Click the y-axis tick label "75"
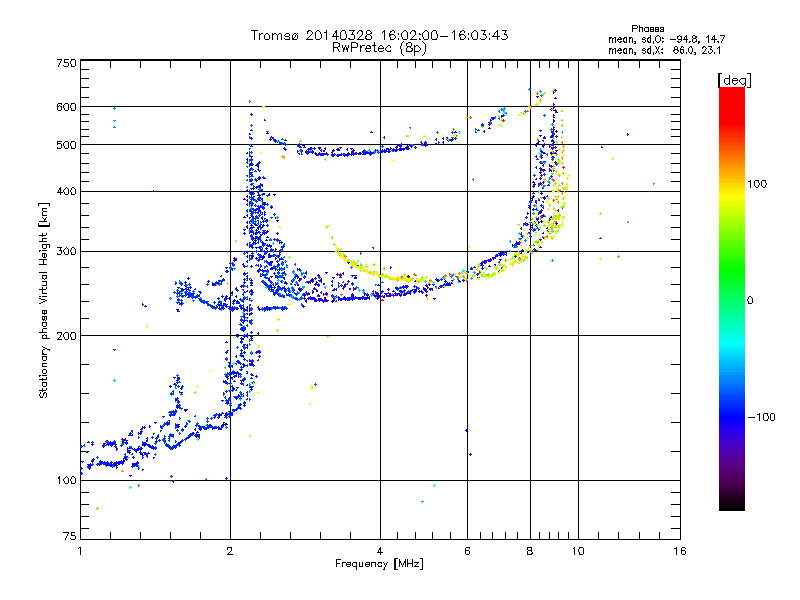Viewport: 800px width, 600px height. [x=70, y=536]
